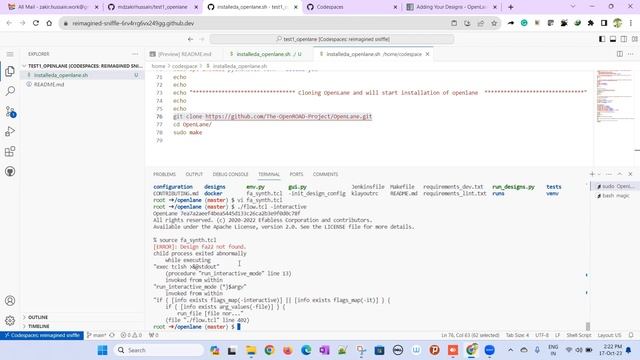640x360 pixels.
Task: Change the UTF-8 file encoding
Action: pyautogui.click(x=542, y=335)
